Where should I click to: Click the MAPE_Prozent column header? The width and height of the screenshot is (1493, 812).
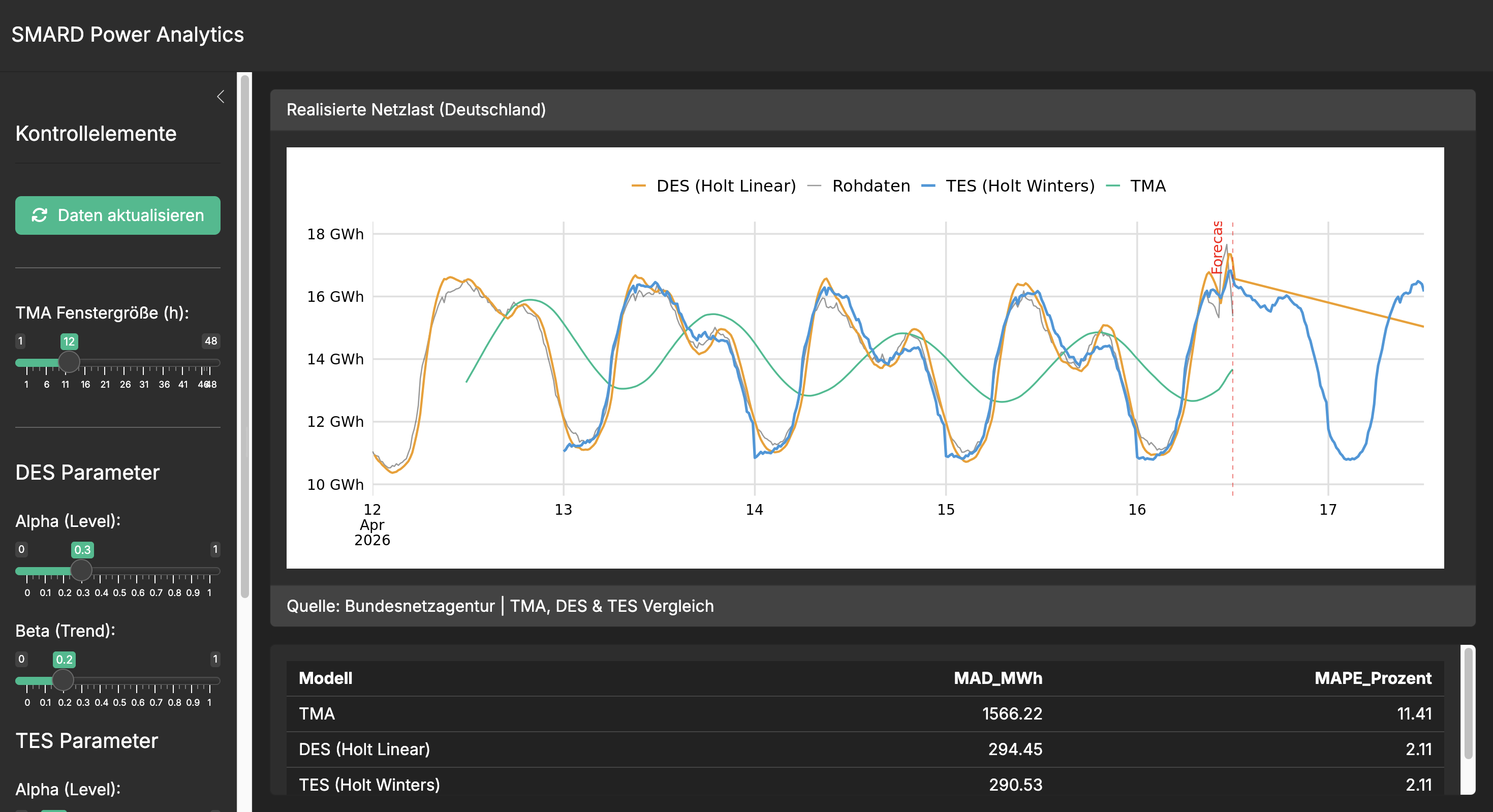tap(1373, 678)
